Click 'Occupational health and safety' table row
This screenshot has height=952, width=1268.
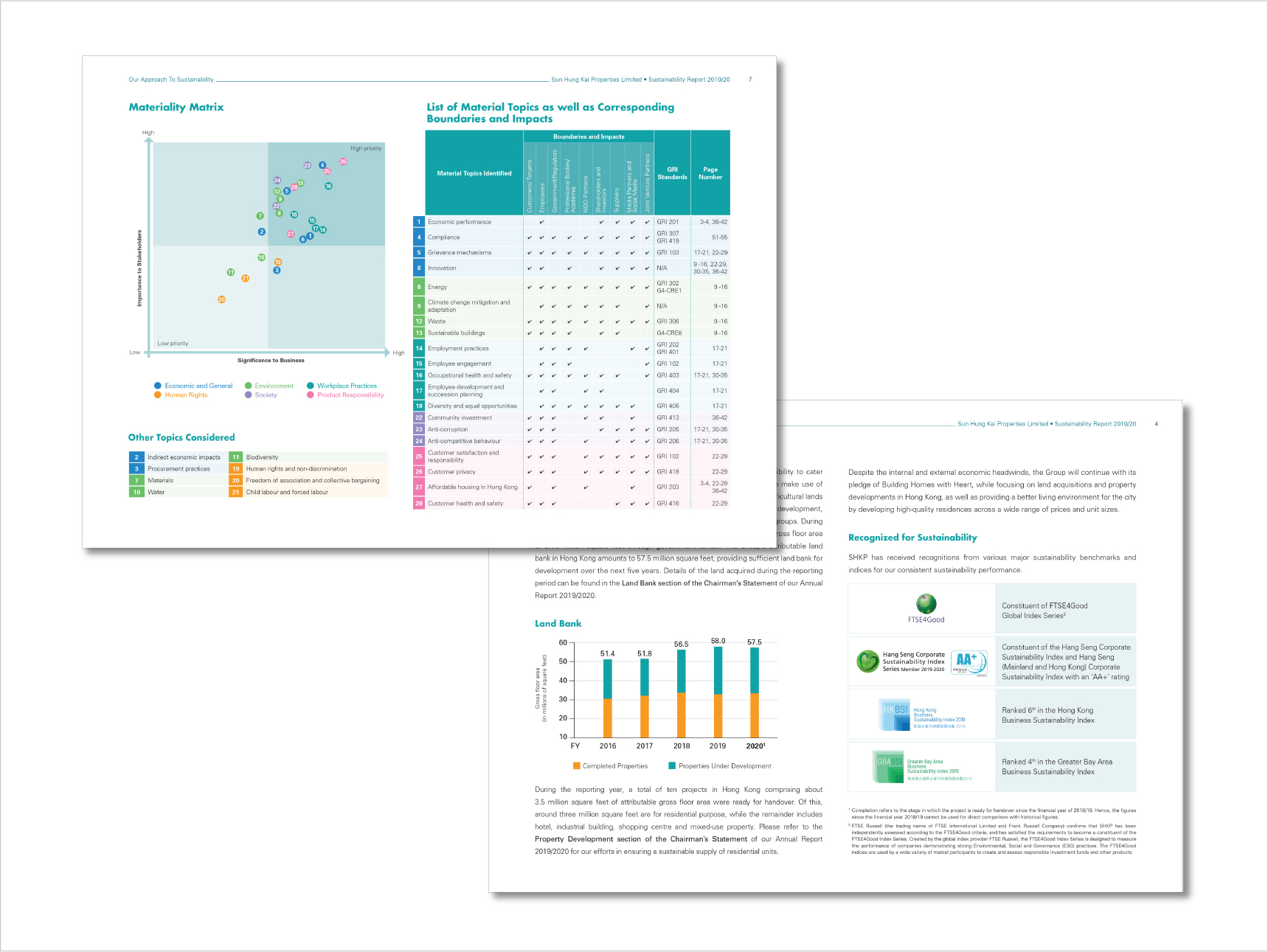[572, 375]
